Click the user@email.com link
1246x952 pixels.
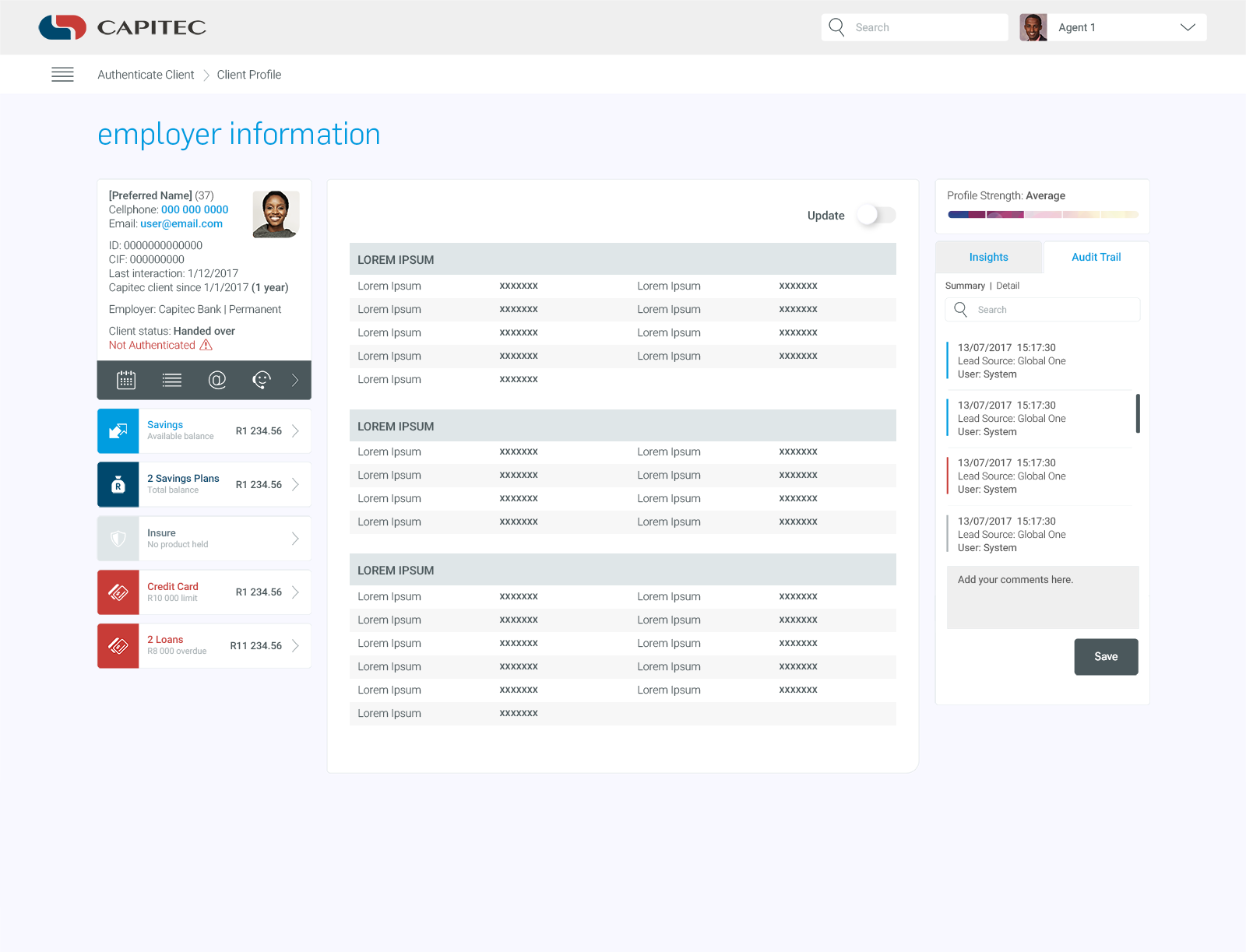click(x=181, y=223)
